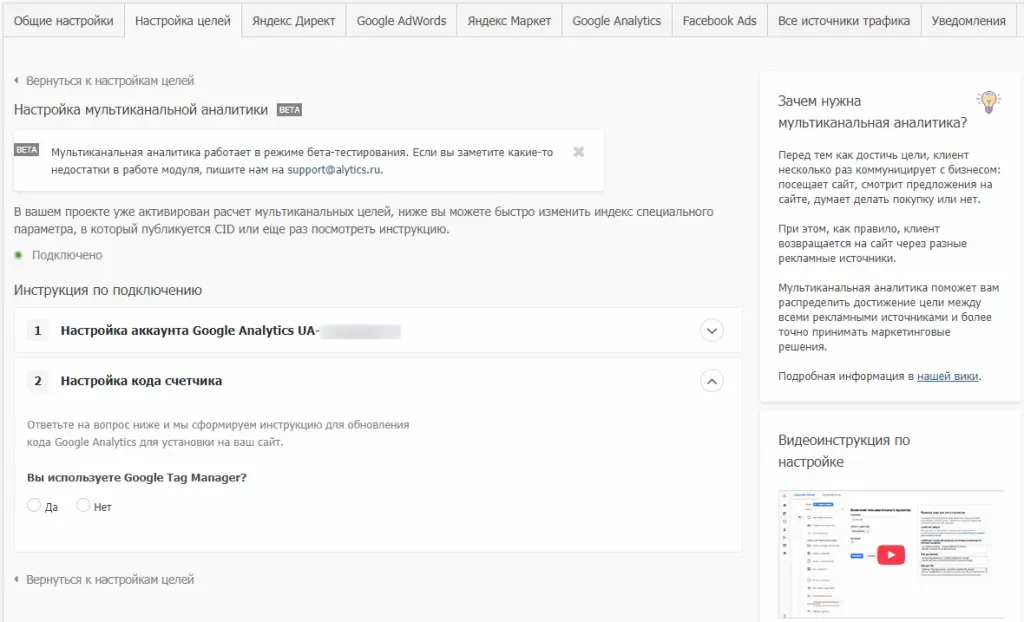Screen dimensions: 1024x622
Task: Open the Facebook Ads tab
Action: [x=720, y=20]
